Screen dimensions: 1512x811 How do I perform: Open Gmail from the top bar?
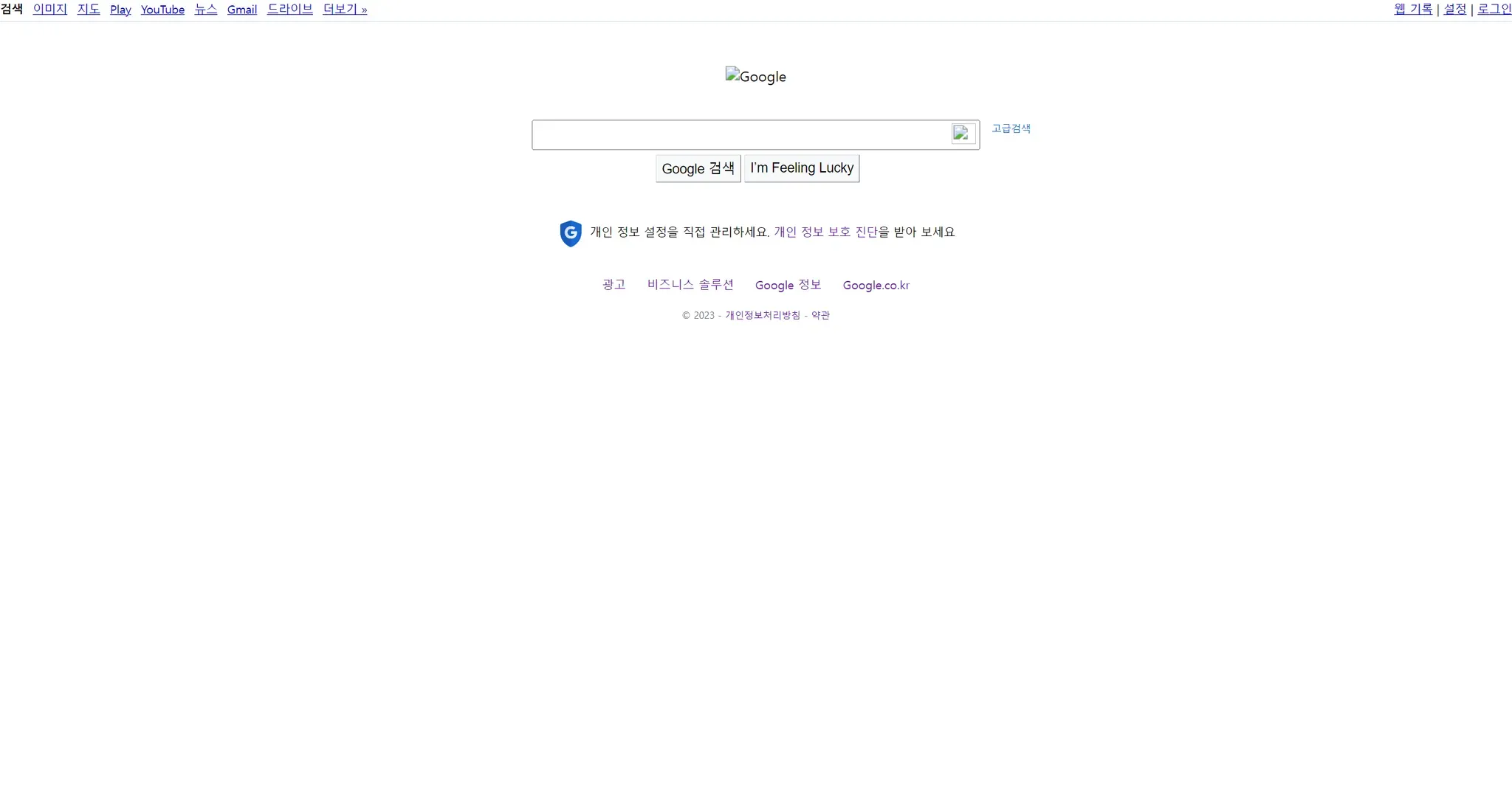point(241,10)
